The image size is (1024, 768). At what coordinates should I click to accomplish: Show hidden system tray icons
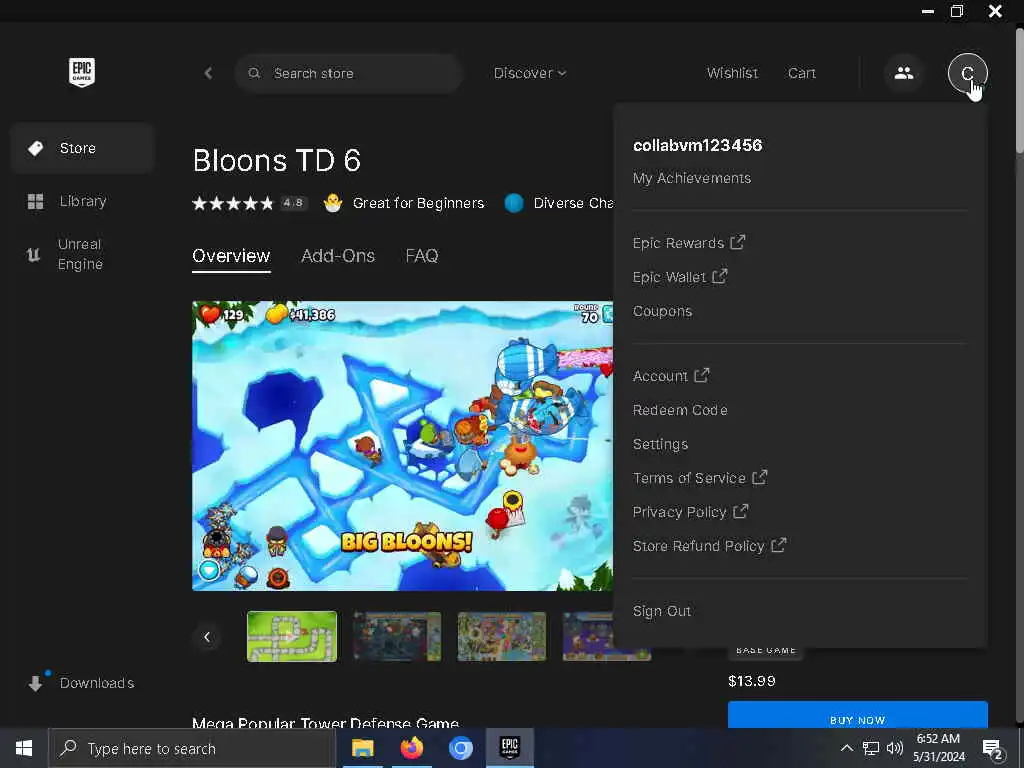847,748
